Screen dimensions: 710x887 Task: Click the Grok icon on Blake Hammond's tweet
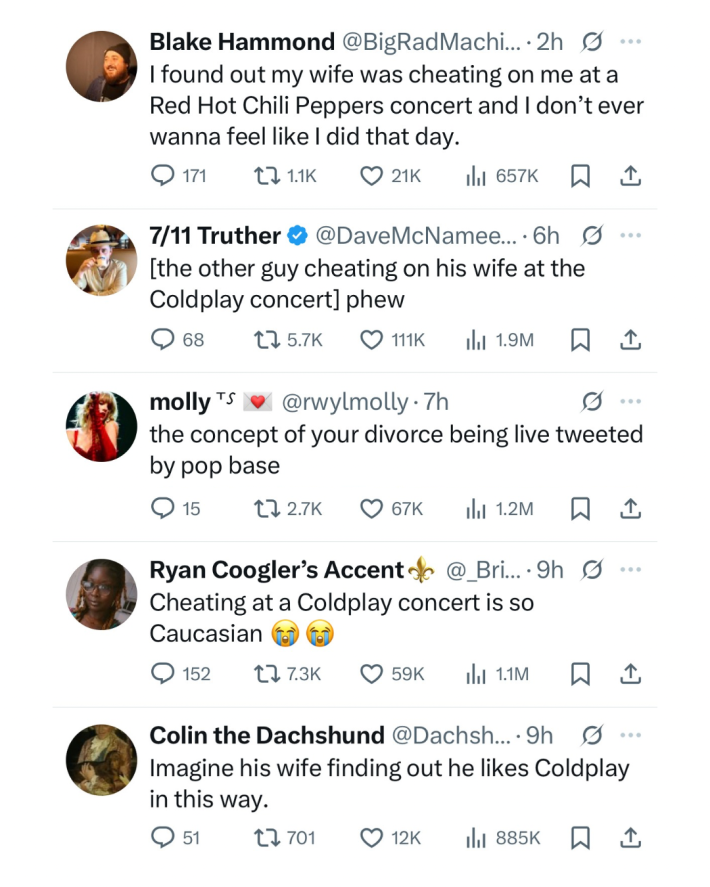pos(592,42)
